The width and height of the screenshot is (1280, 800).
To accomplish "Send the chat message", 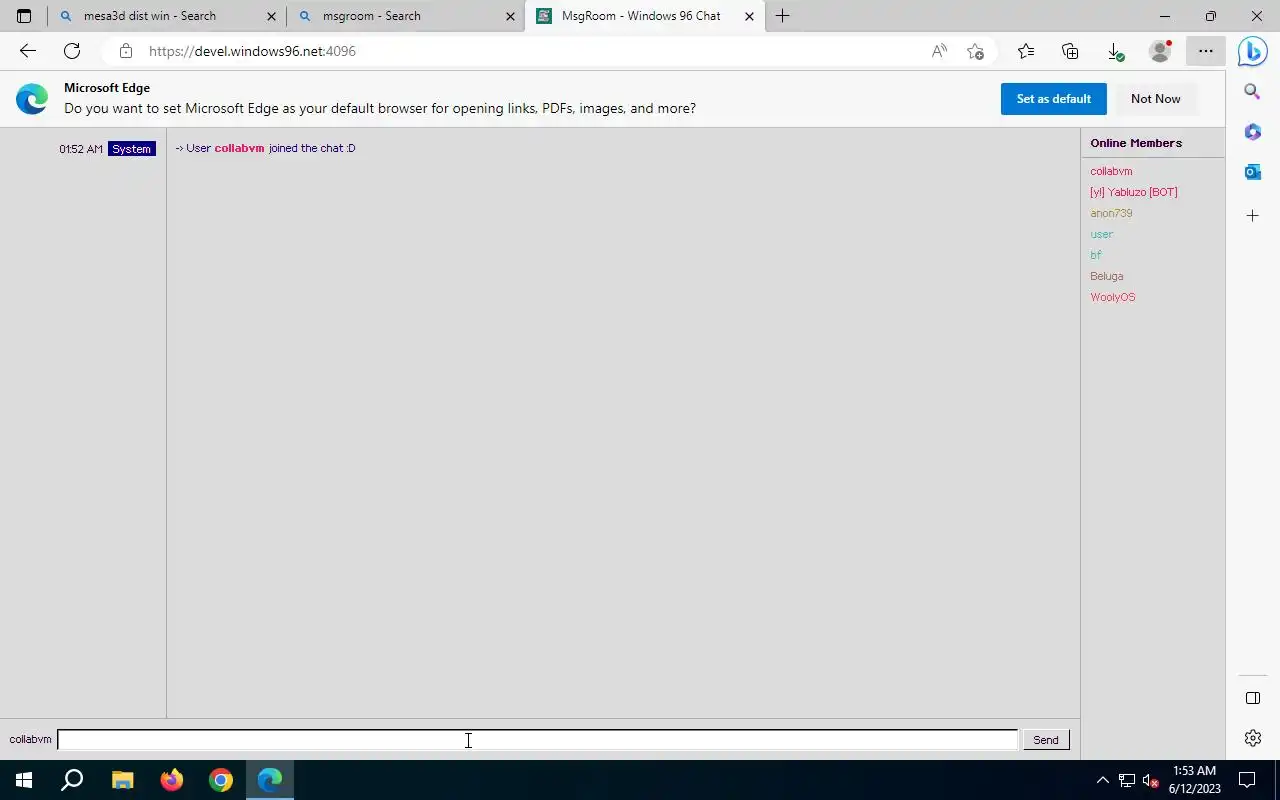I will pyautogui.click(x=1045, y=740).
